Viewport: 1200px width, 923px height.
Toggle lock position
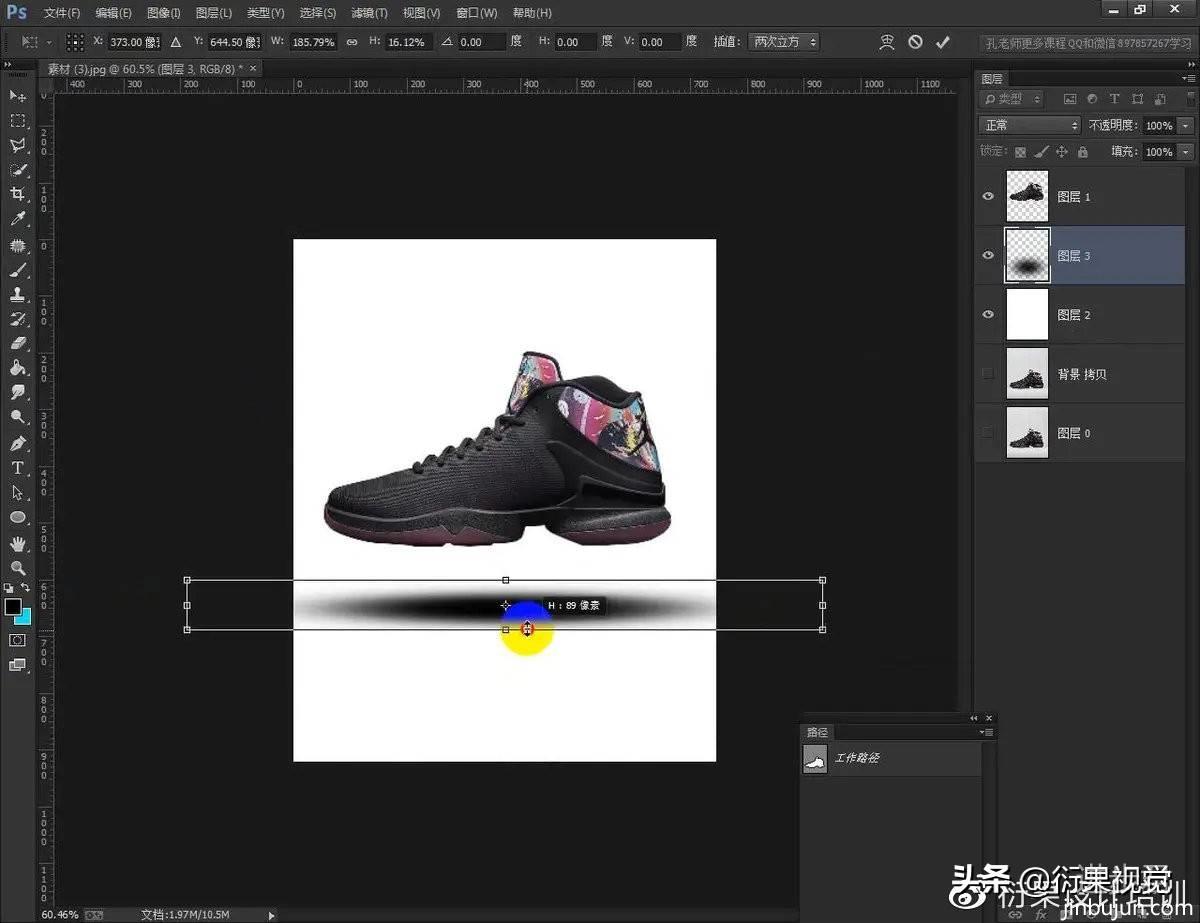pyautogui.click(x=1062, y=152)
